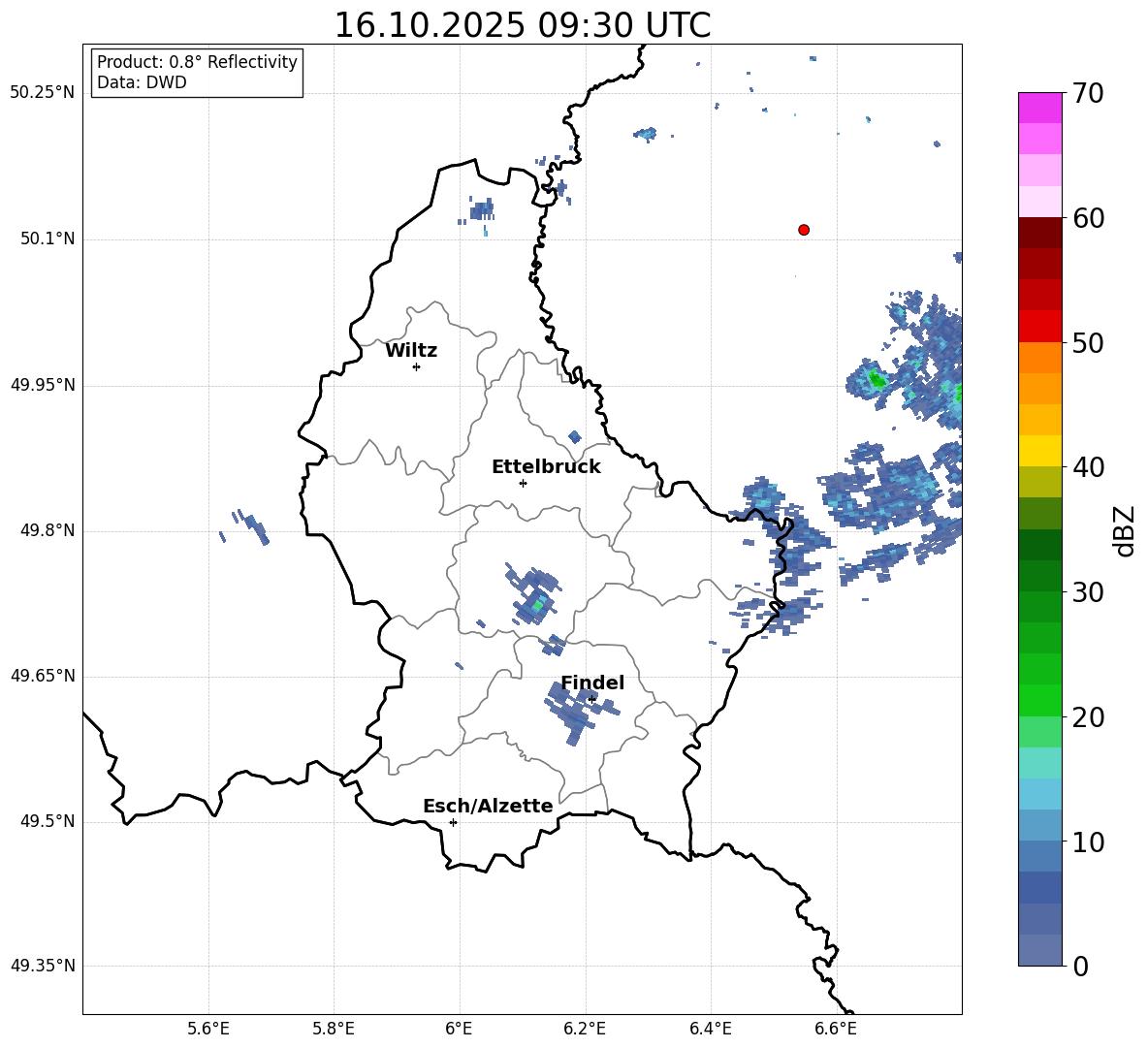Screen dimensions: 1148x1048
Task: Click the 50.25°N latitude label
Action: click(43, 93)
